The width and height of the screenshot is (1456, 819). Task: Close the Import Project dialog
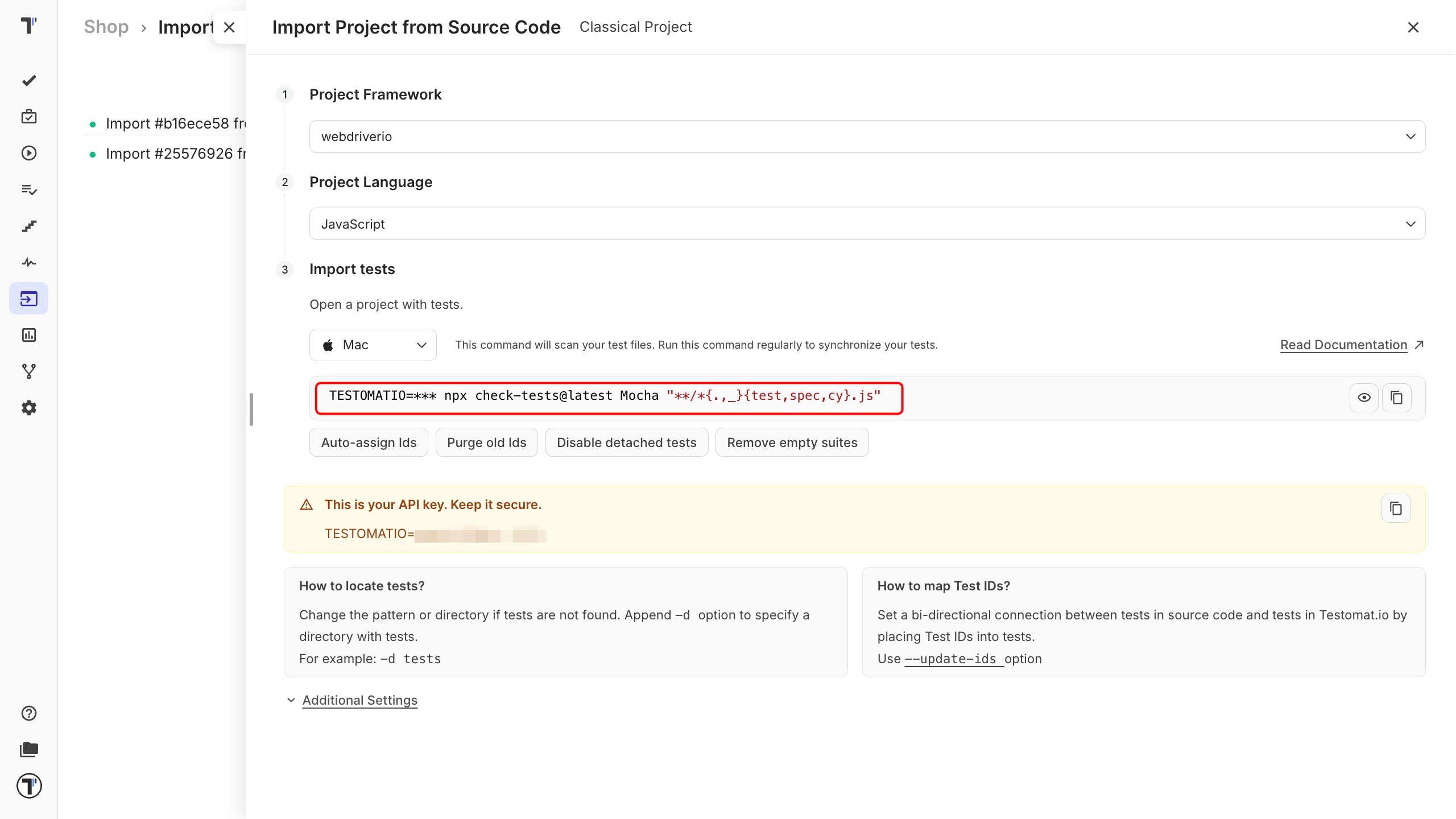[x=1413, y=27]
